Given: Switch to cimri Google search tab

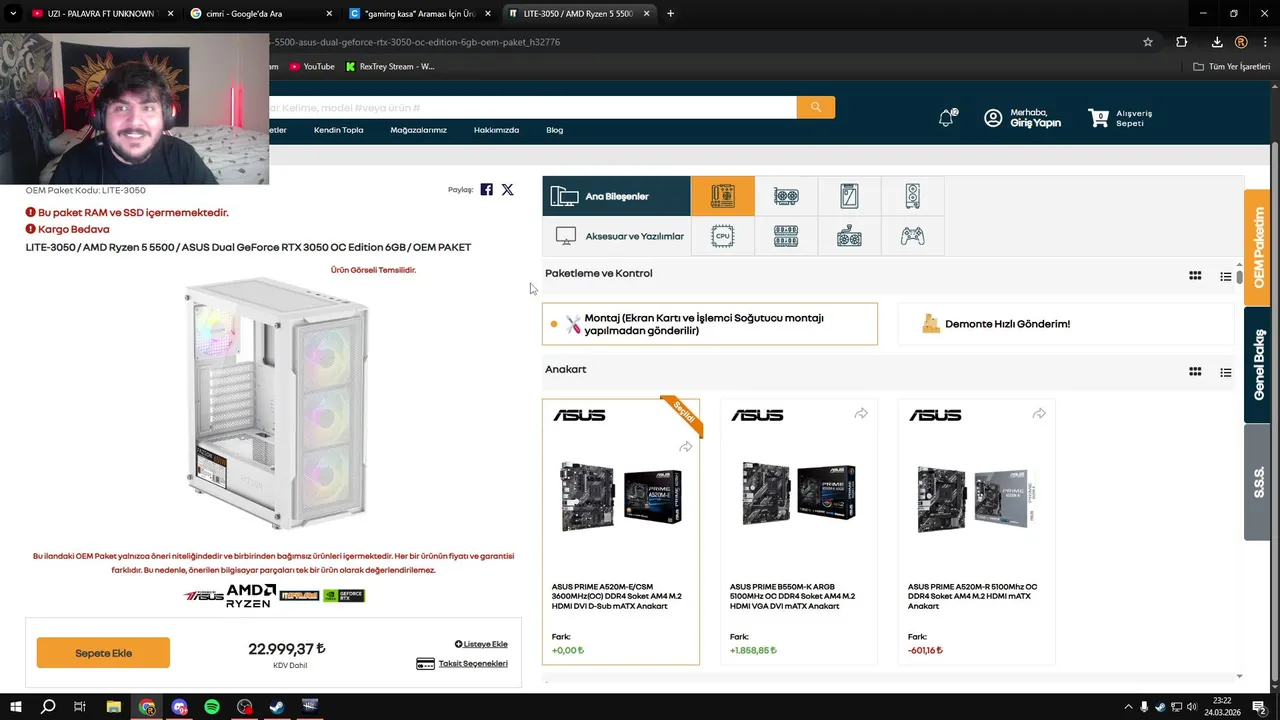Looking at the screenshot, I should click(x=262, y=14).
